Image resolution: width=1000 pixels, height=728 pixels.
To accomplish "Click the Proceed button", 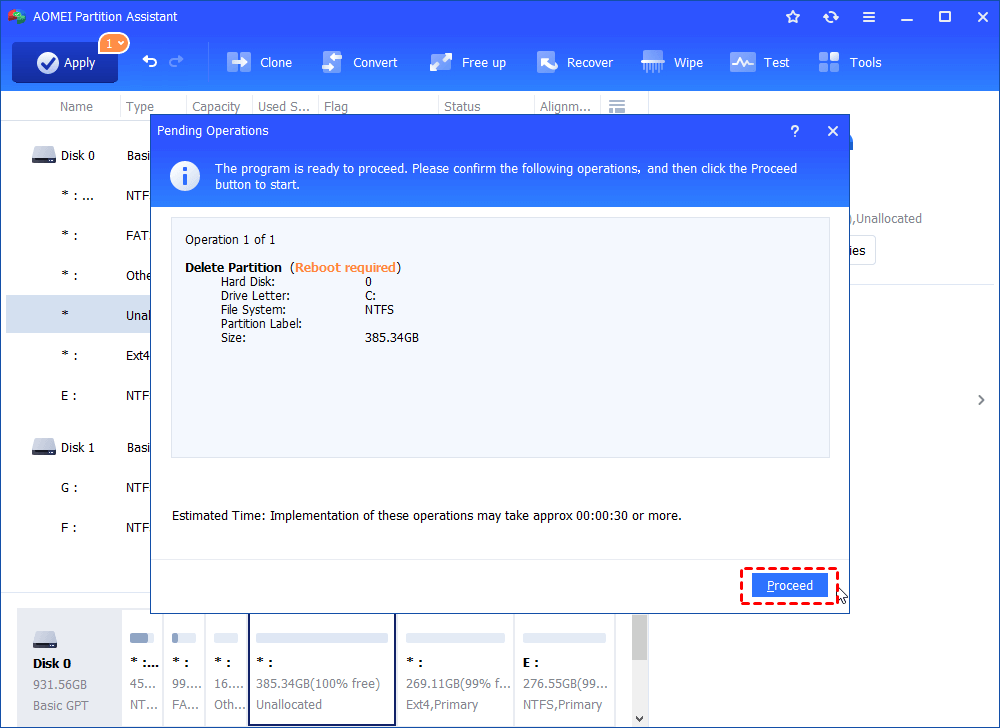I will pyautogui.click(x=789, y=585).
